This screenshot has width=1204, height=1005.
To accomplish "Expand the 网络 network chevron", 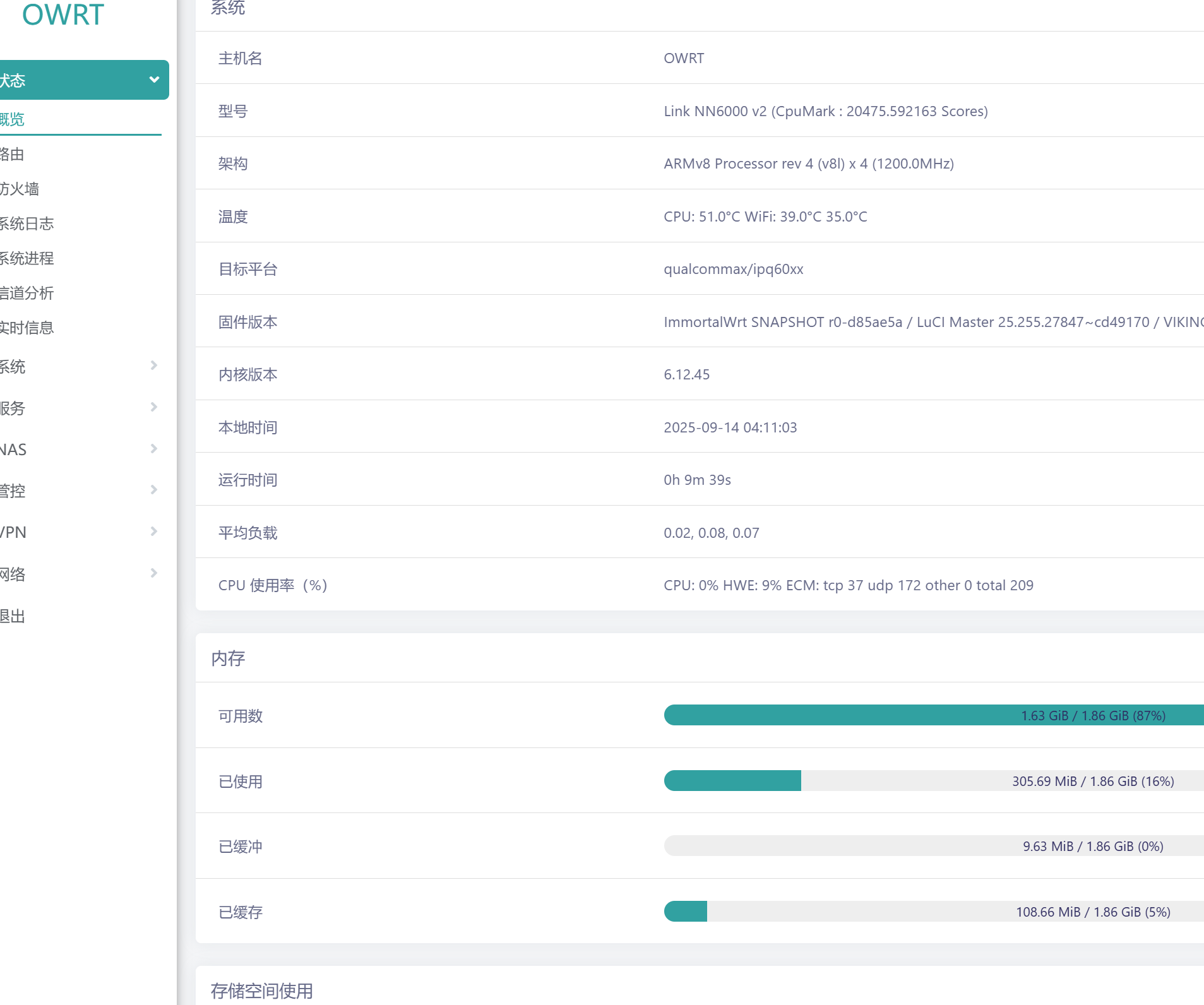I will (x=153, y=573).
